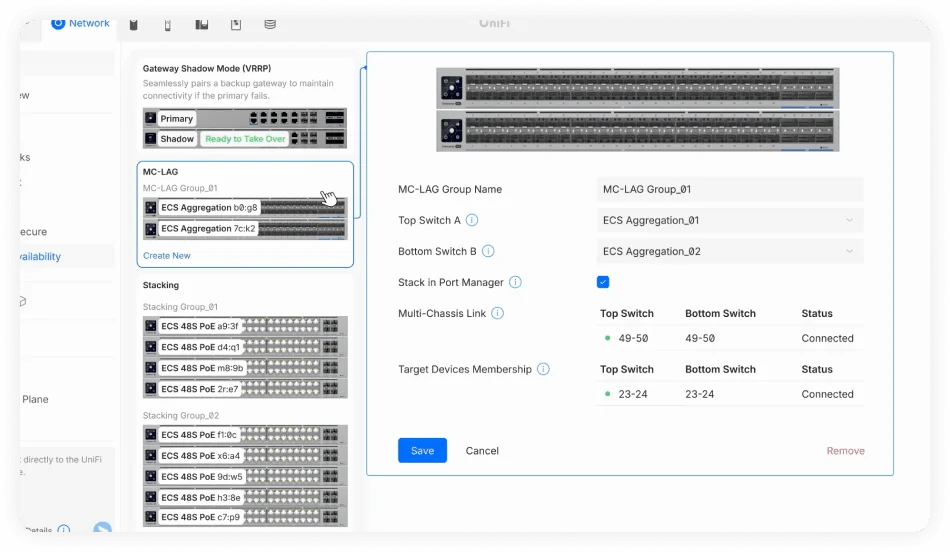
Task: Select the Multi-Chassis Link 49-50 top switch cell
Action: pyautogui.click(x=633, y=338)
